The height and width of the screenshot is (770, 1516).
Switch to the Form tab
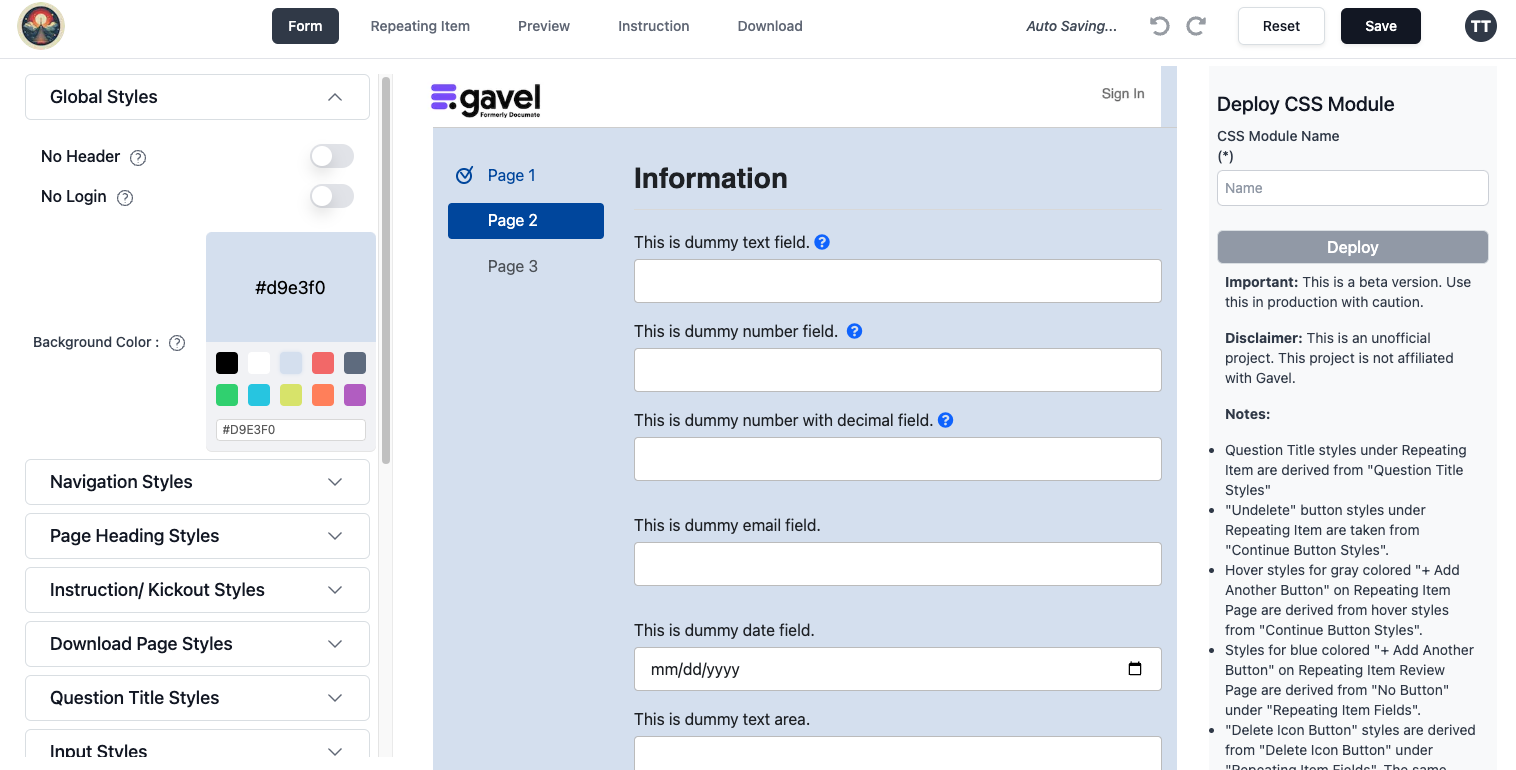pyautogui.click(x=305, y=26)
